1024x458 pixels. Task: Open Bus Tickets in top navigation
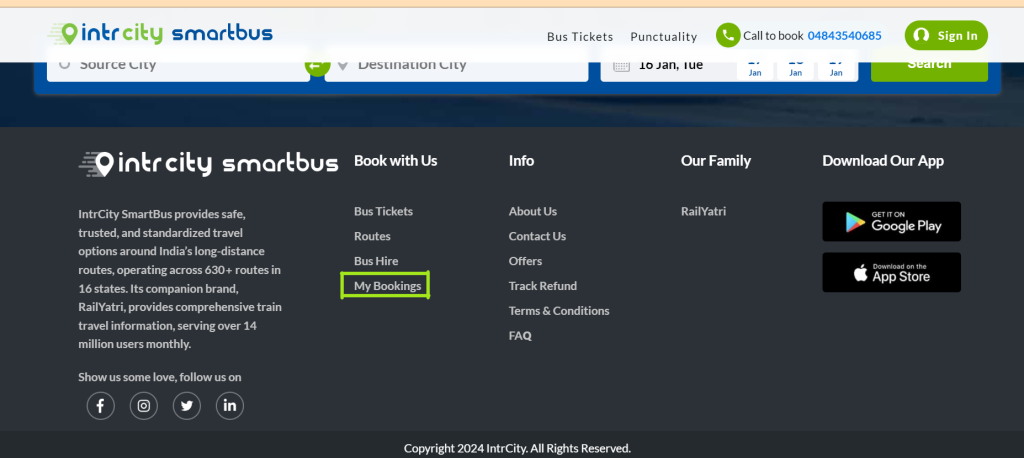tap(580, 37)
